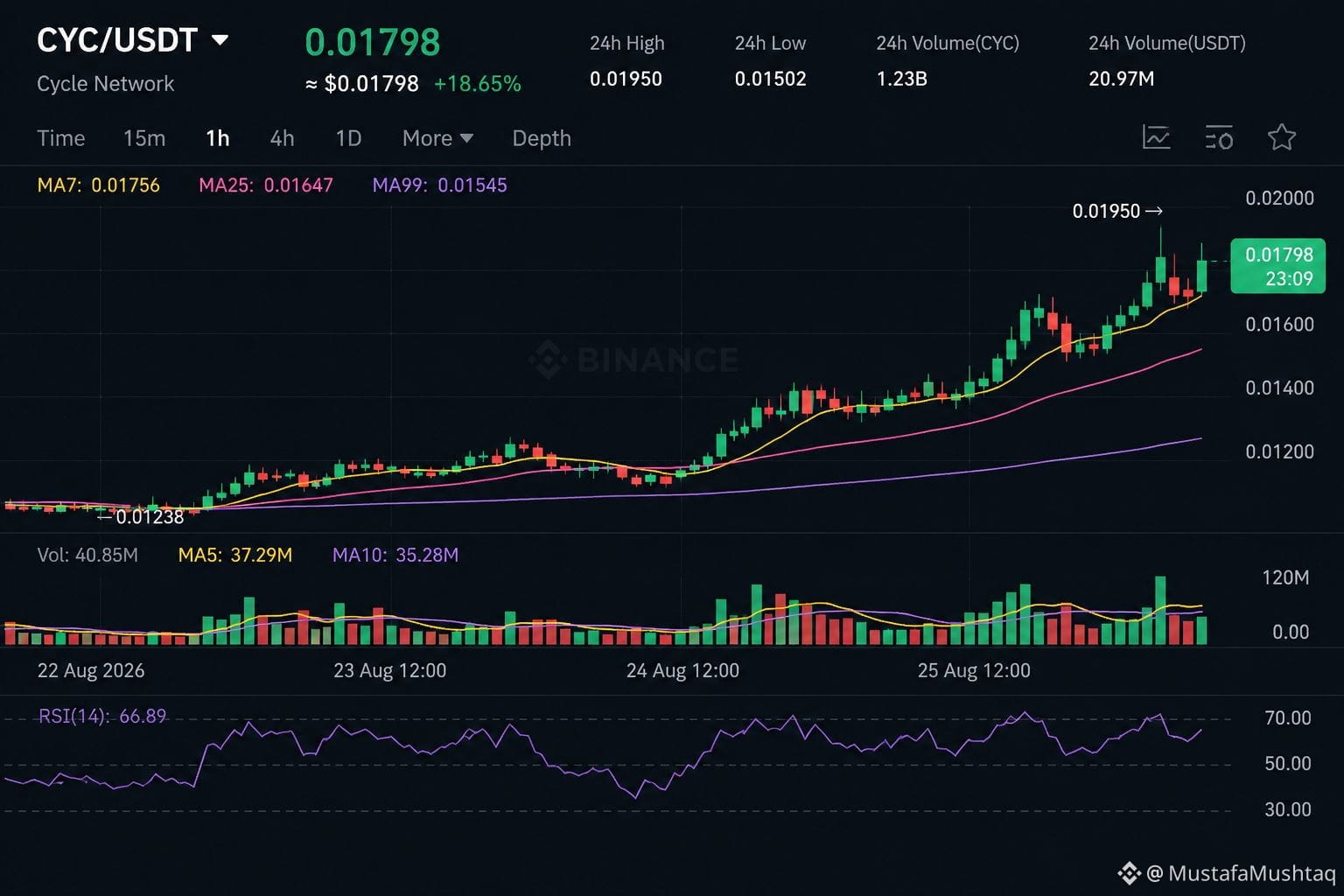Click the 22 Aug 2026 date label
Viewport: 1344px width, 896px height.
point(91,670)
